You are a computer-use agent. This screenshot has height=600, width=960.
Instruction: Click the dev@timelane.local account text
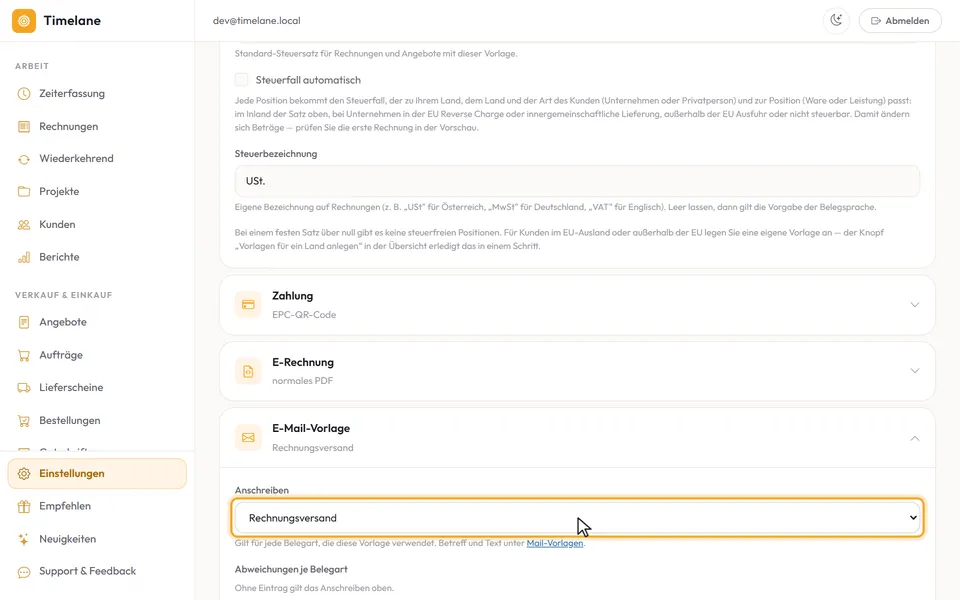coord(257,21)
